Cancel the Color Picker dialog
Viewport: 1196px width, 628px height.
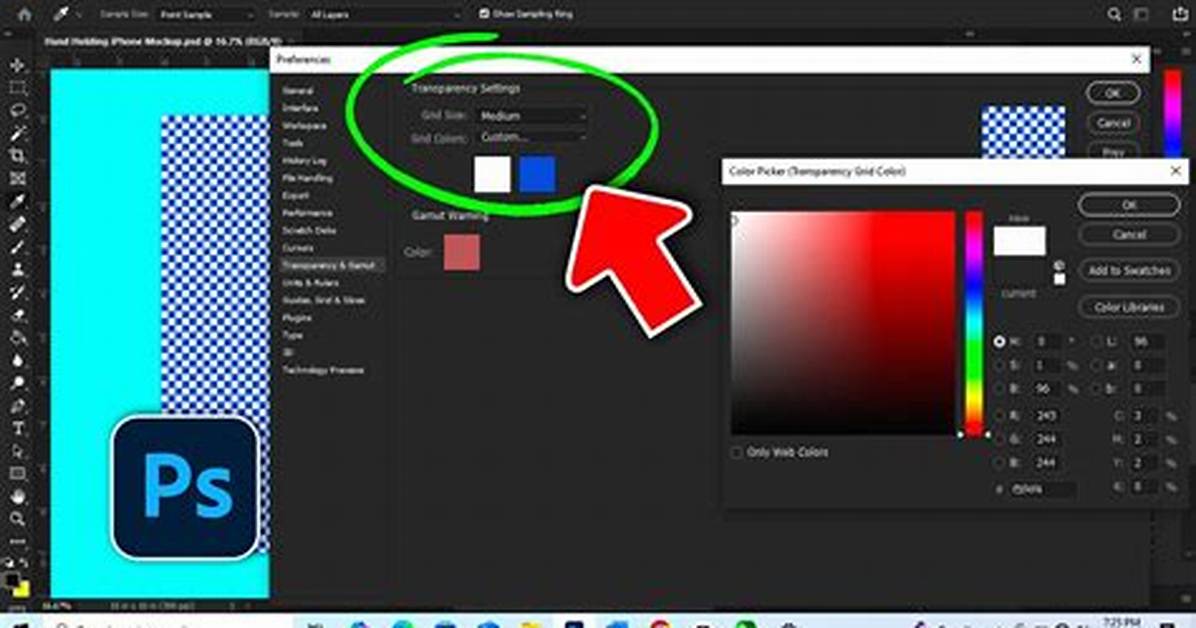click(1129, 235)
